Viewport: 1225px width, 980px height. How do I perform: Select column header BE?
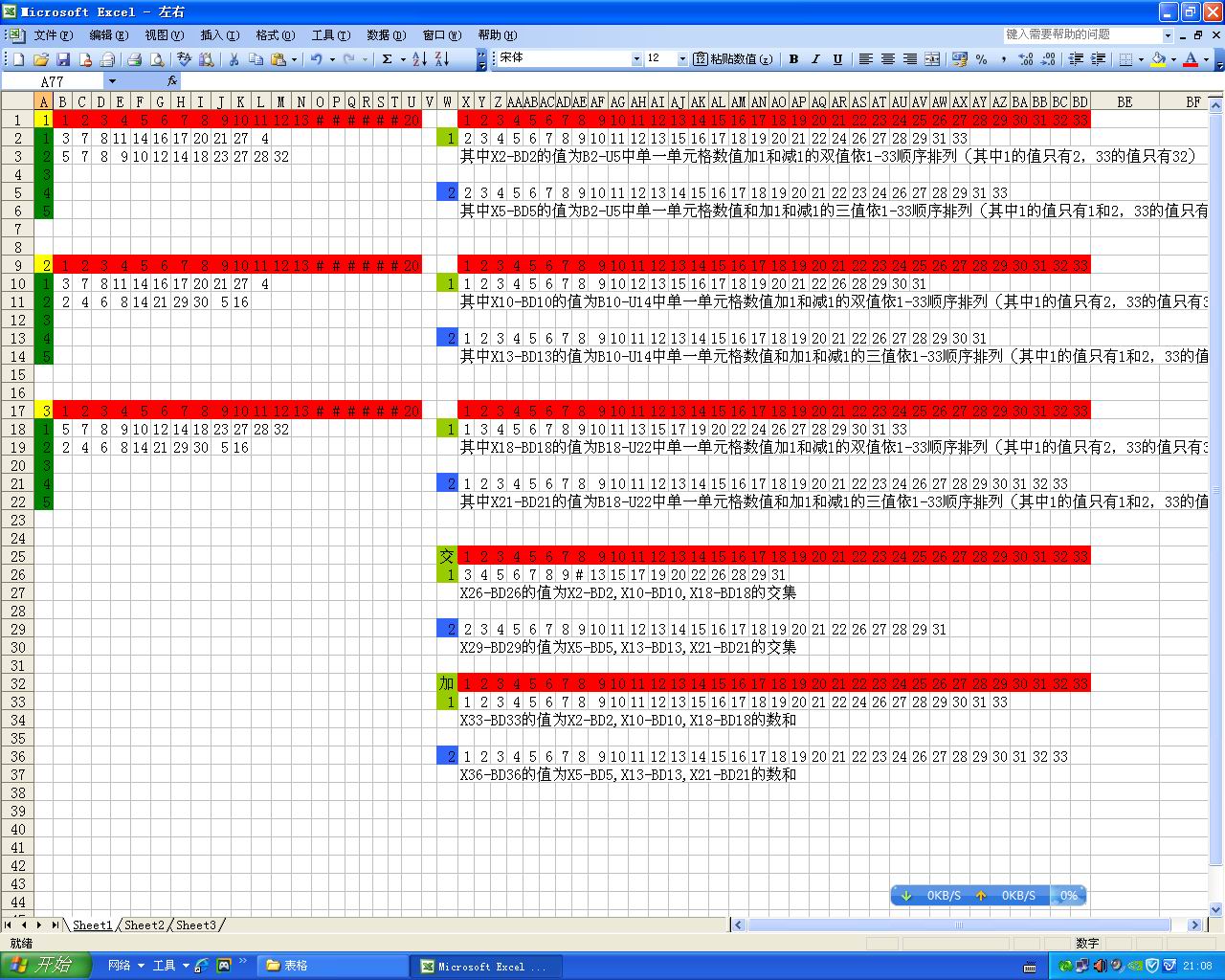[x=1125, y=102]
